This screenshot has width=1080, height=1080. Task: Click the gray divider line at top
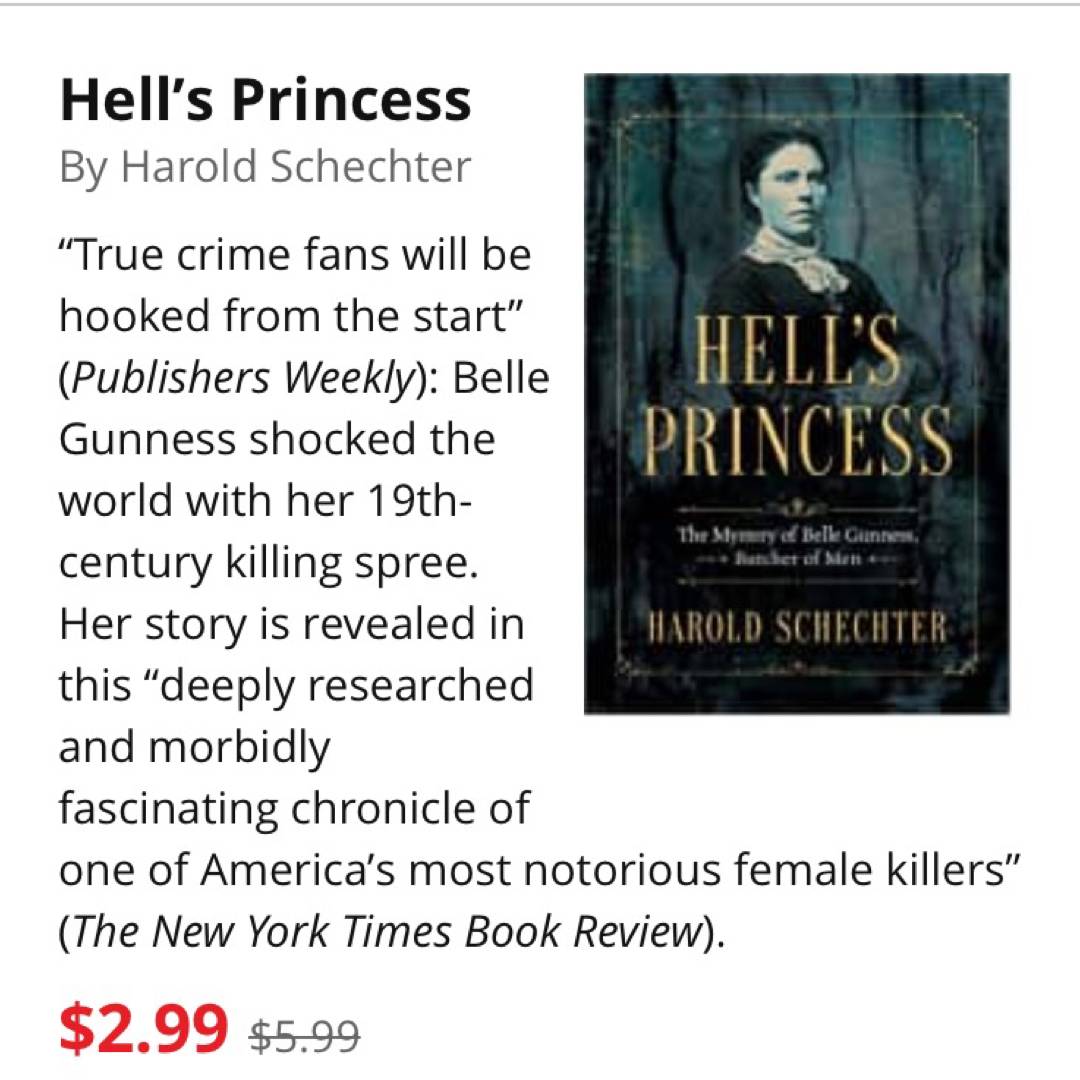click(x=540, y=4)
